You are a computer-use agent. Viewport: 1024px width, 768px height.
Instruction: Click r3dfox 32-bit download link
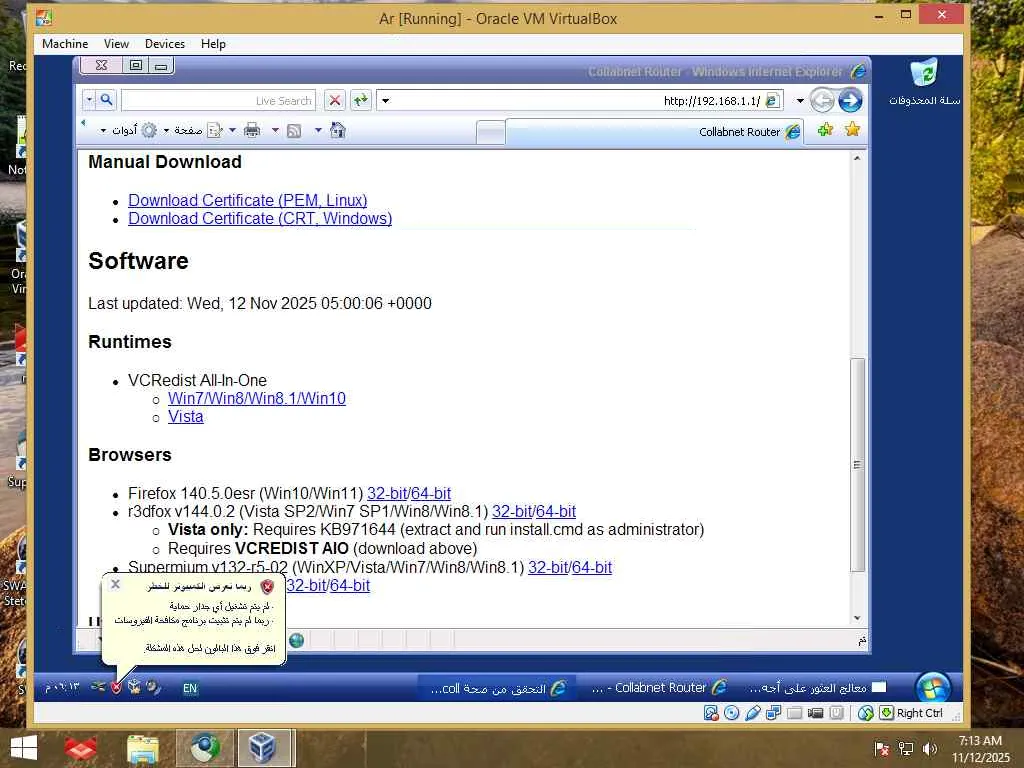pyautogui.click(x=512, y=511)
